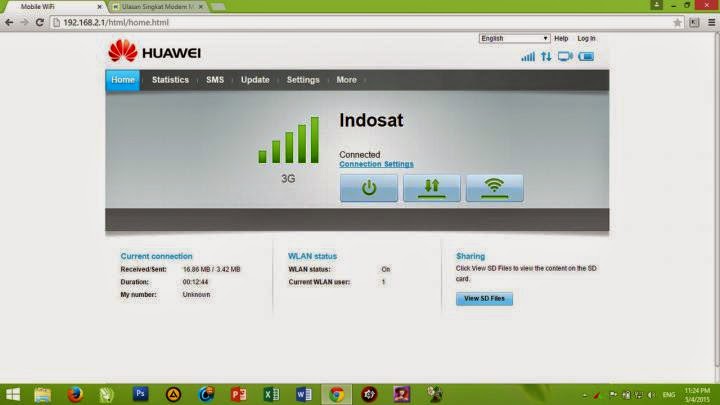Go to the Update tab
This screenshot has height=405, width=720.
coord(255,80)
